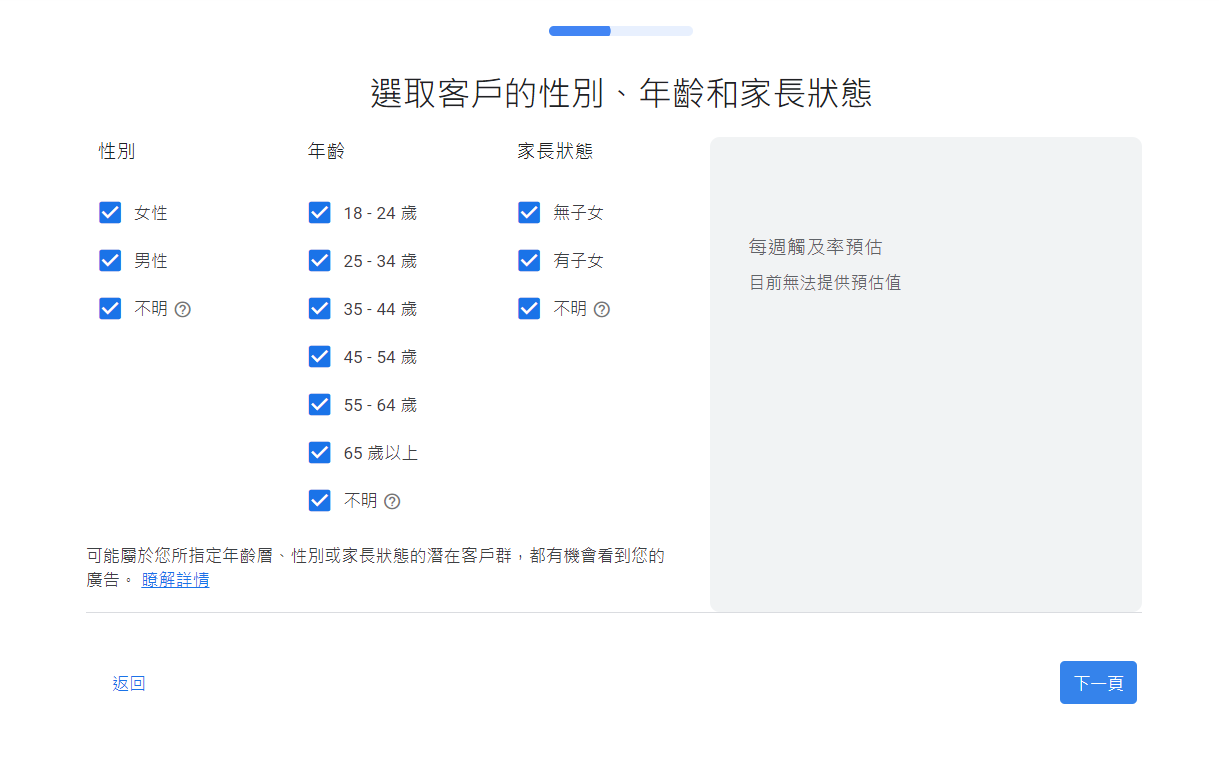Deselect the 55 - 64 歲 age range
The image size is (1219, 764).
[320, 405]
